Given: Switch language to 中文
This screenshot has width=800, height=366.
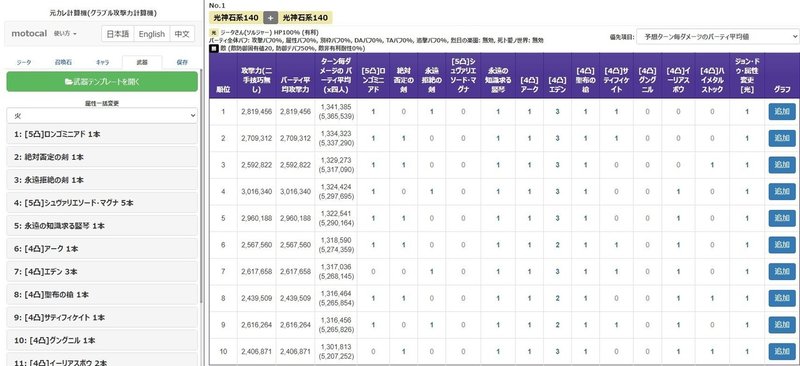Looking at the screenshot, I should 182,34.
